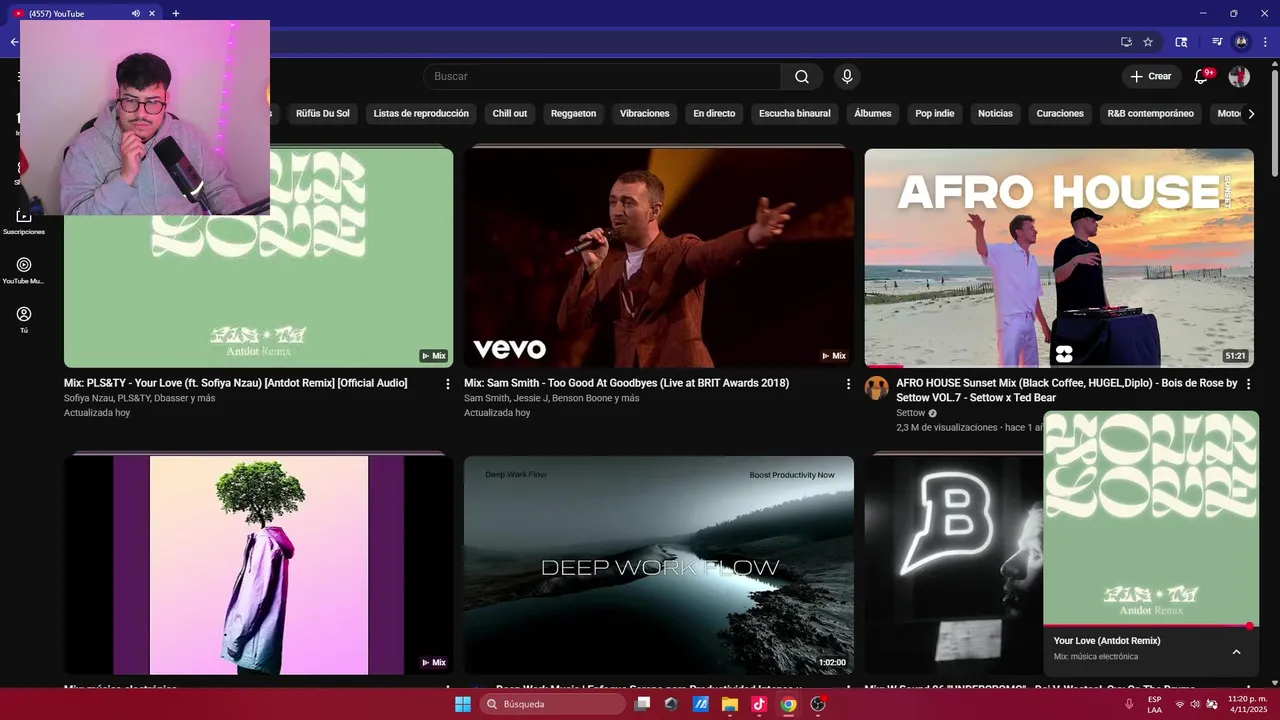Select the Listas de reproducción chip

[x=421, y=114]
